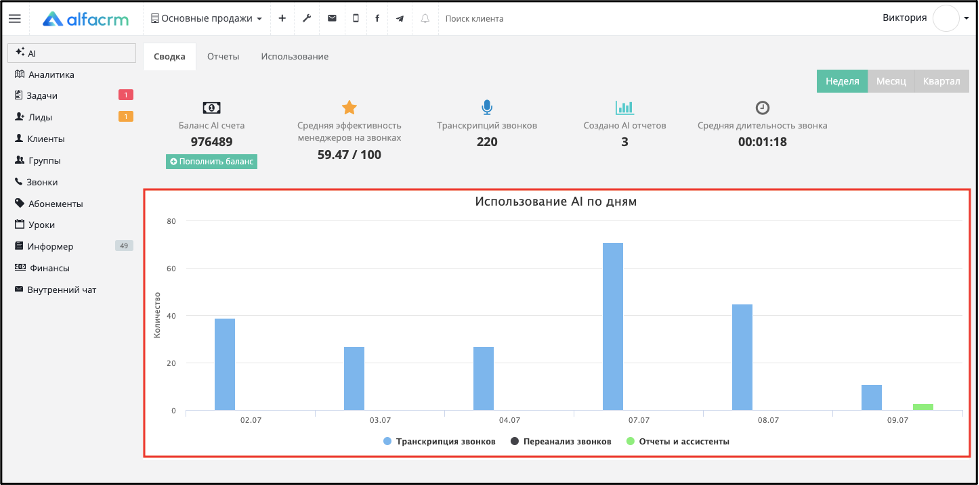
Task: Switch to the Отчеты tab
Action: [x=224, y=56]
